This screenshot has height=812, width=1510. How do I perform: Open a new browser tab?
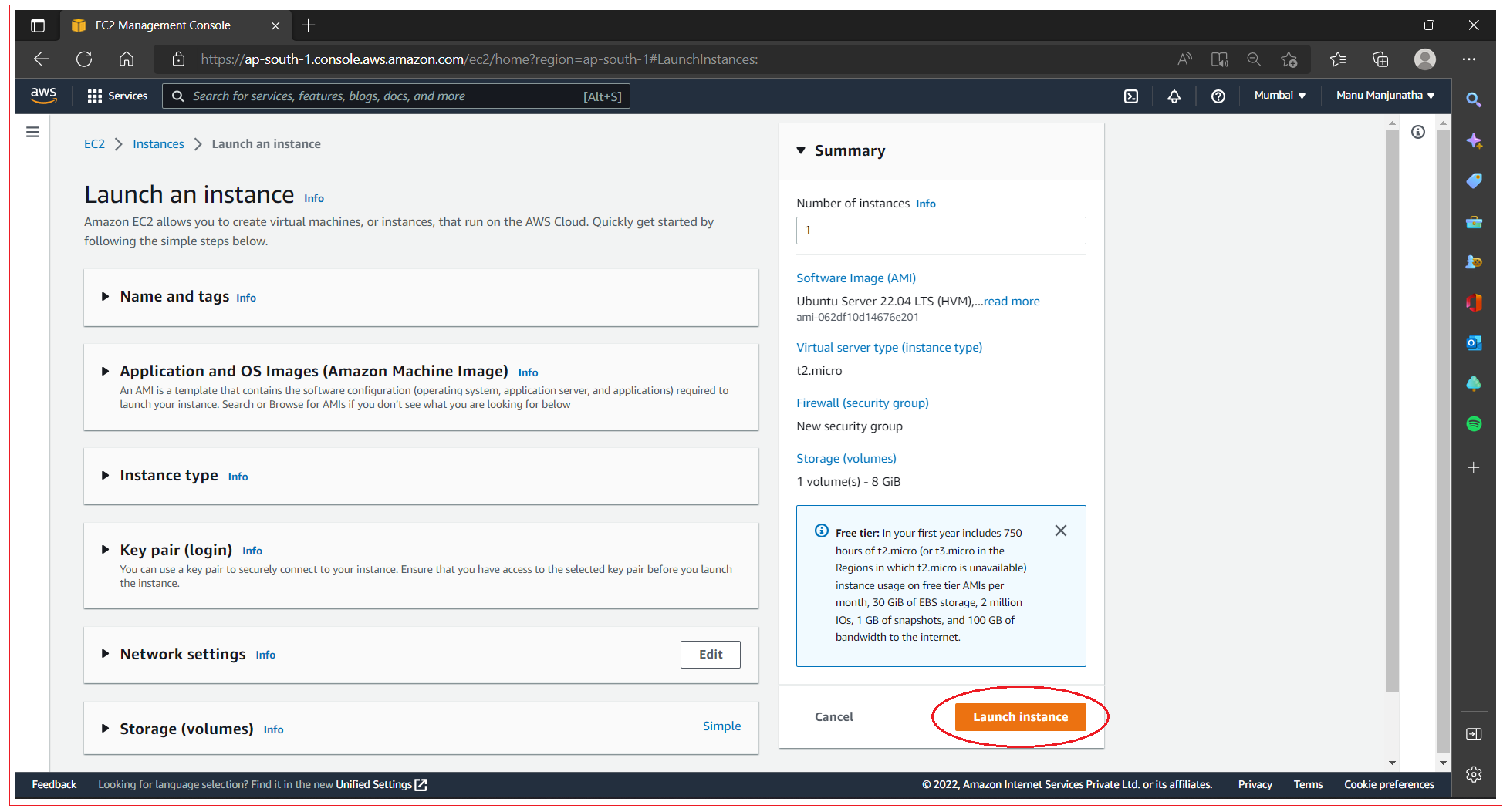[308, 25]
